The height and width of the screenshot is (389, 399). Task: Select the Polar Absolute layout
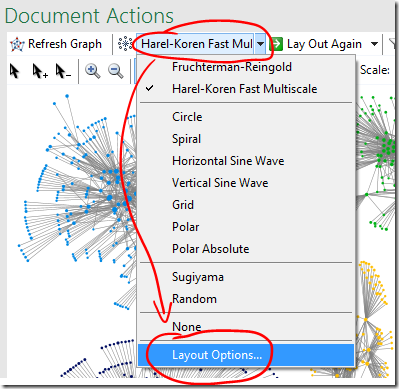pyautogui.click(x=246, y=249)
